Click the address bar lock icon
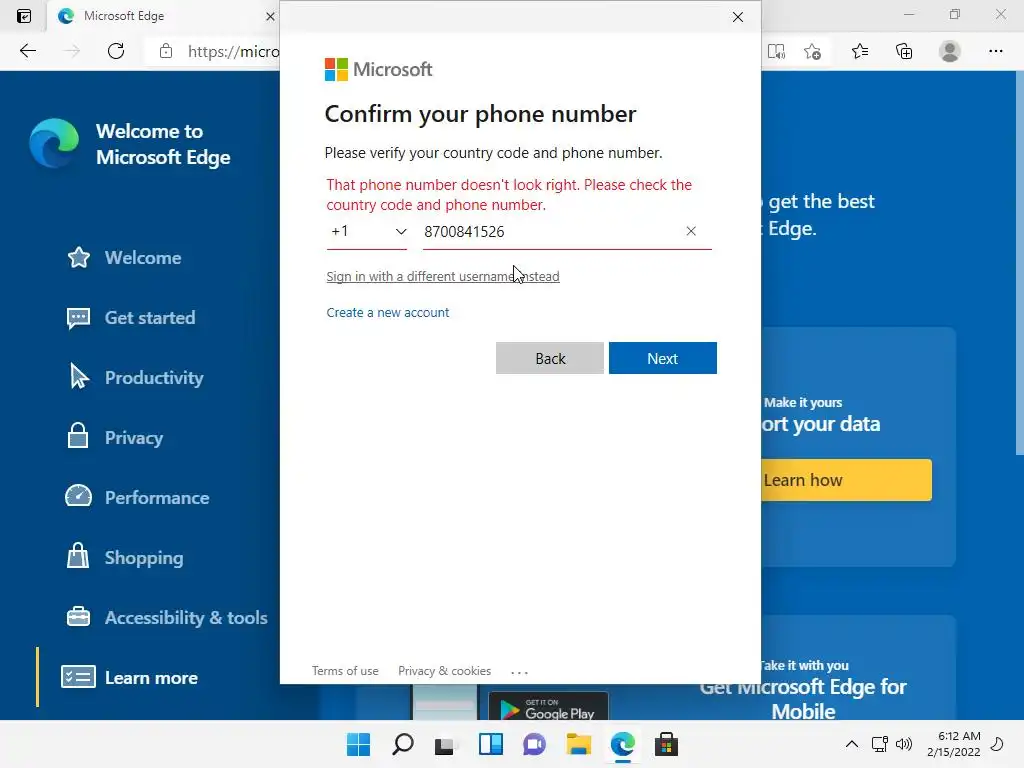This screenshot has width=1024, height=768. click(x=166, y=51)
